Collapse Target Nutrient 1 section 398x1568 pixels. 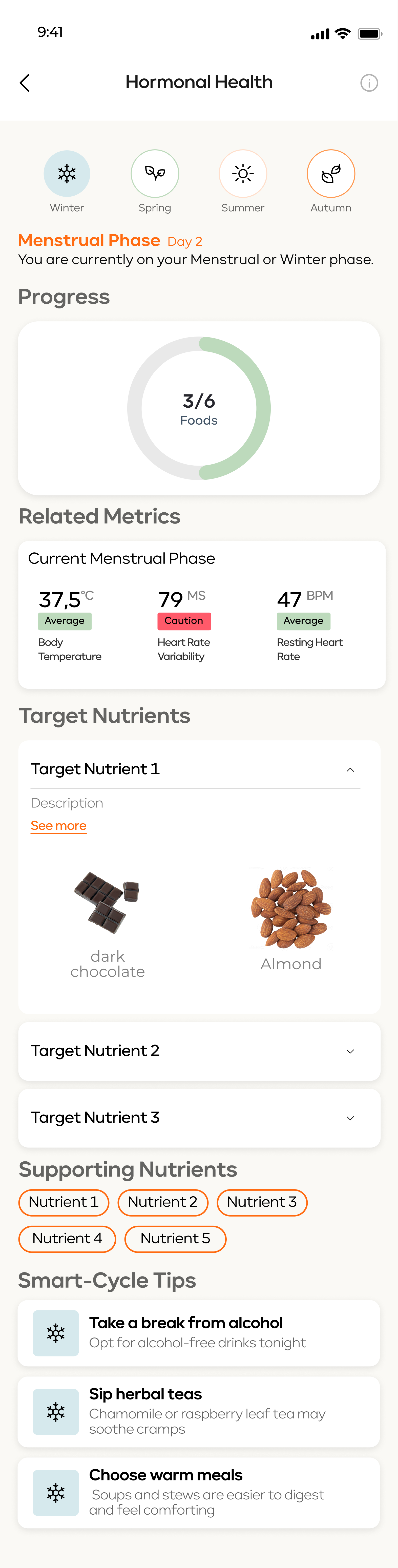[x=350, y=769]
